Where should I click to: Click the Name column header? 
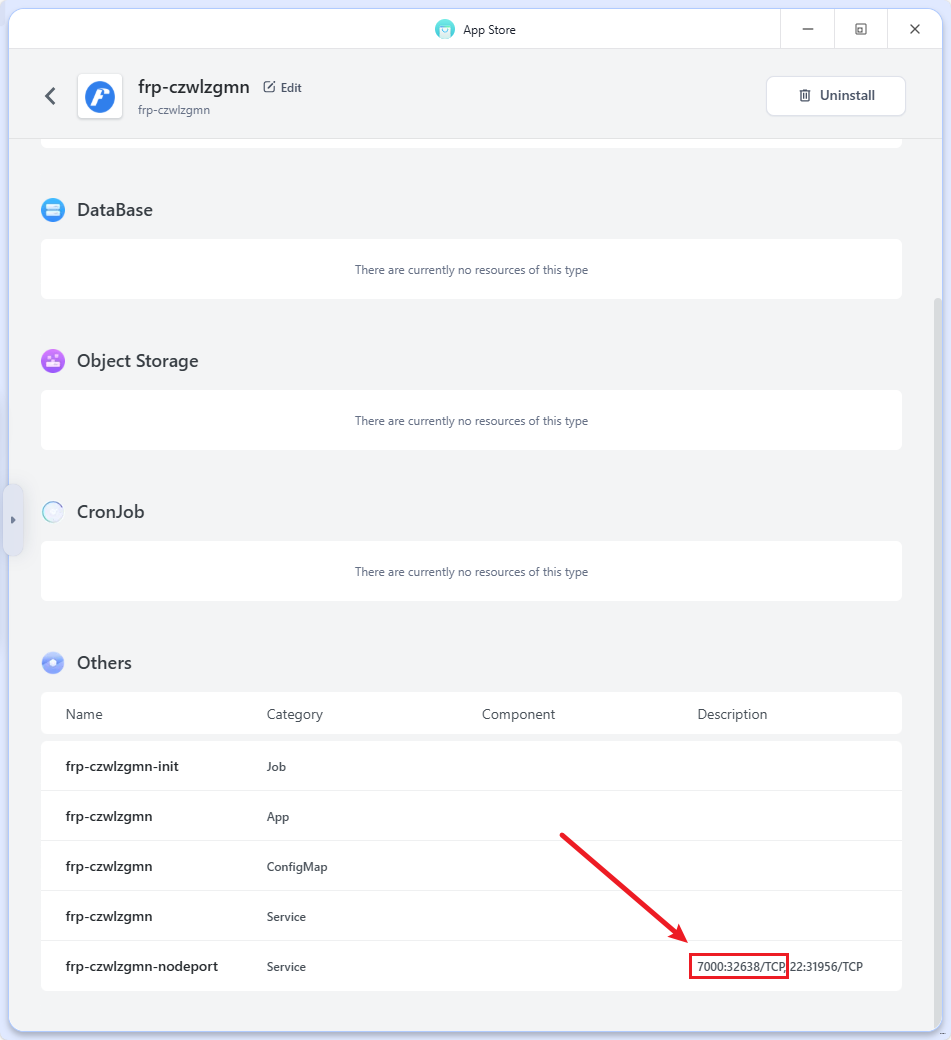click(x=84, y=714)
